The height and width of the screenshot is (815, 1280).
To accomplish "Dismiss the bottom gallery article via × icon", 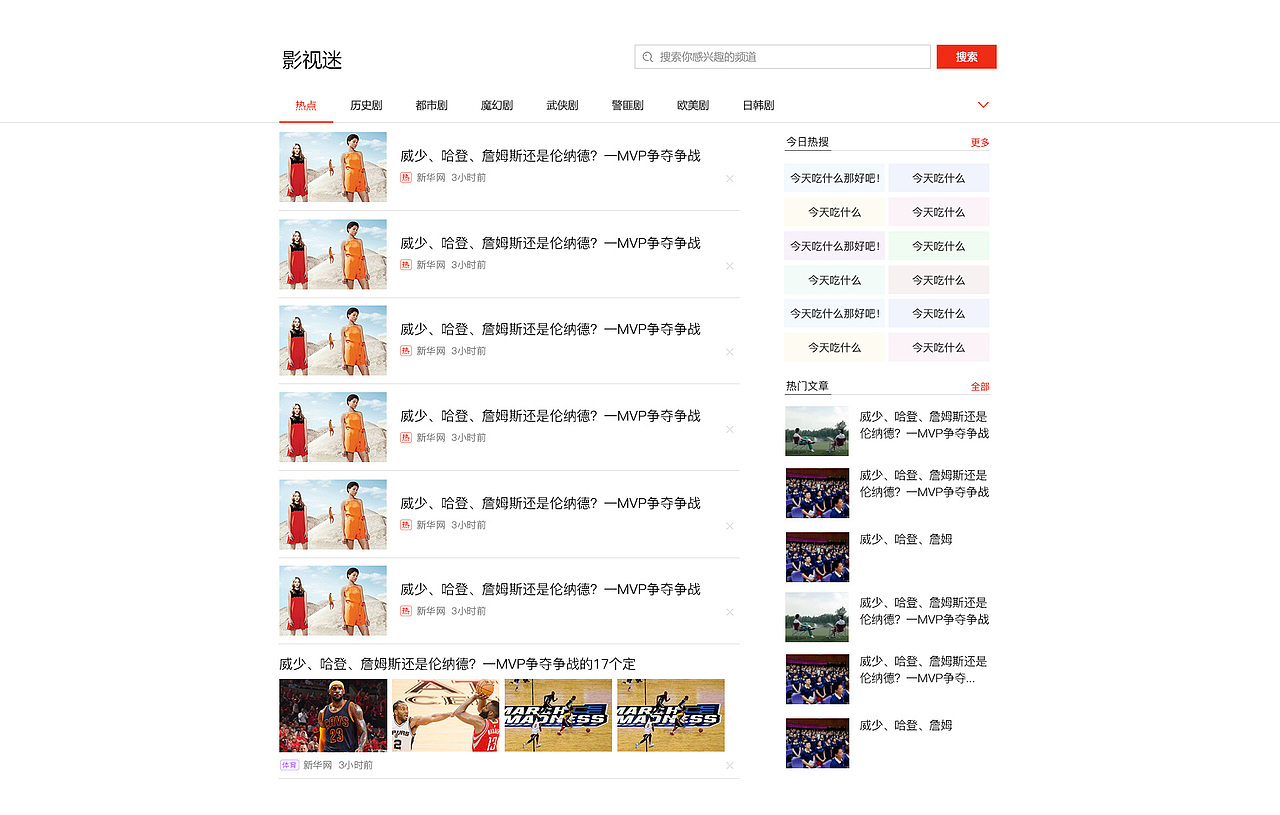I will click(730, 764).
